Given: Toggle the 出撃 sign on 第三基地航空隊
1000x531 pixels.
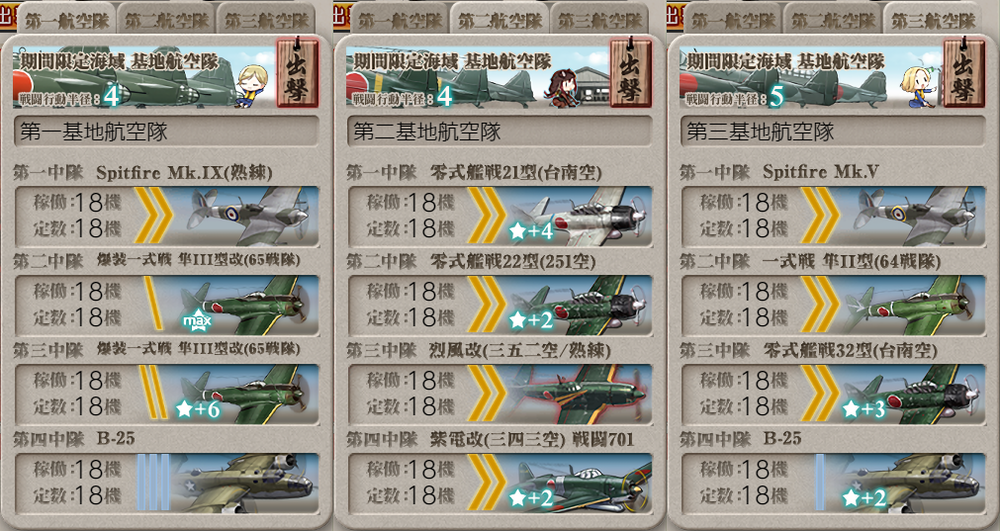Looking at the screenshot, I should click(x=964, y=73).
